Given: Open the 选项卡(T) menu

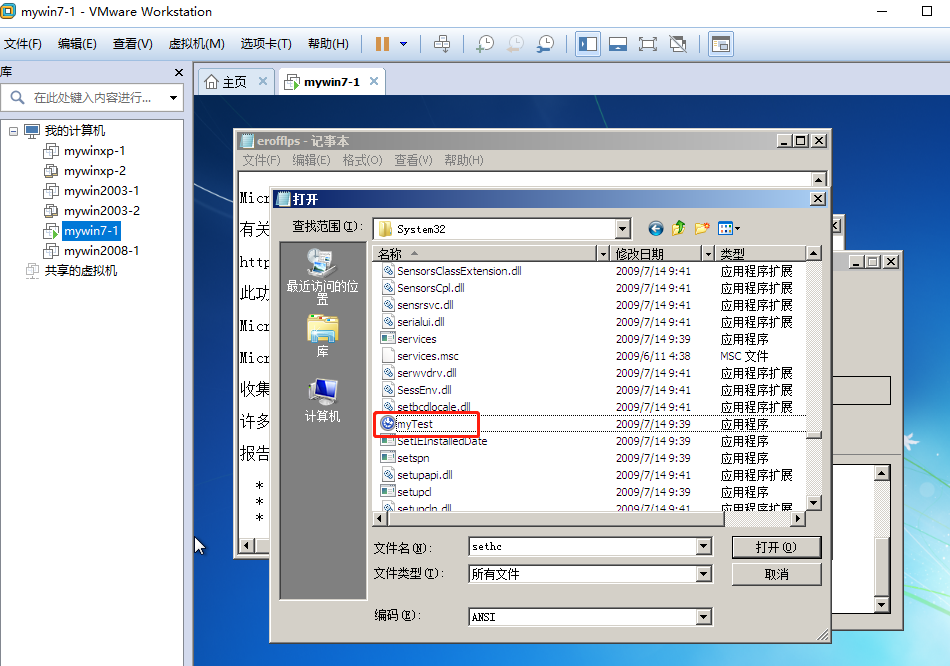Looking at the screenshot, I should 266,44.
